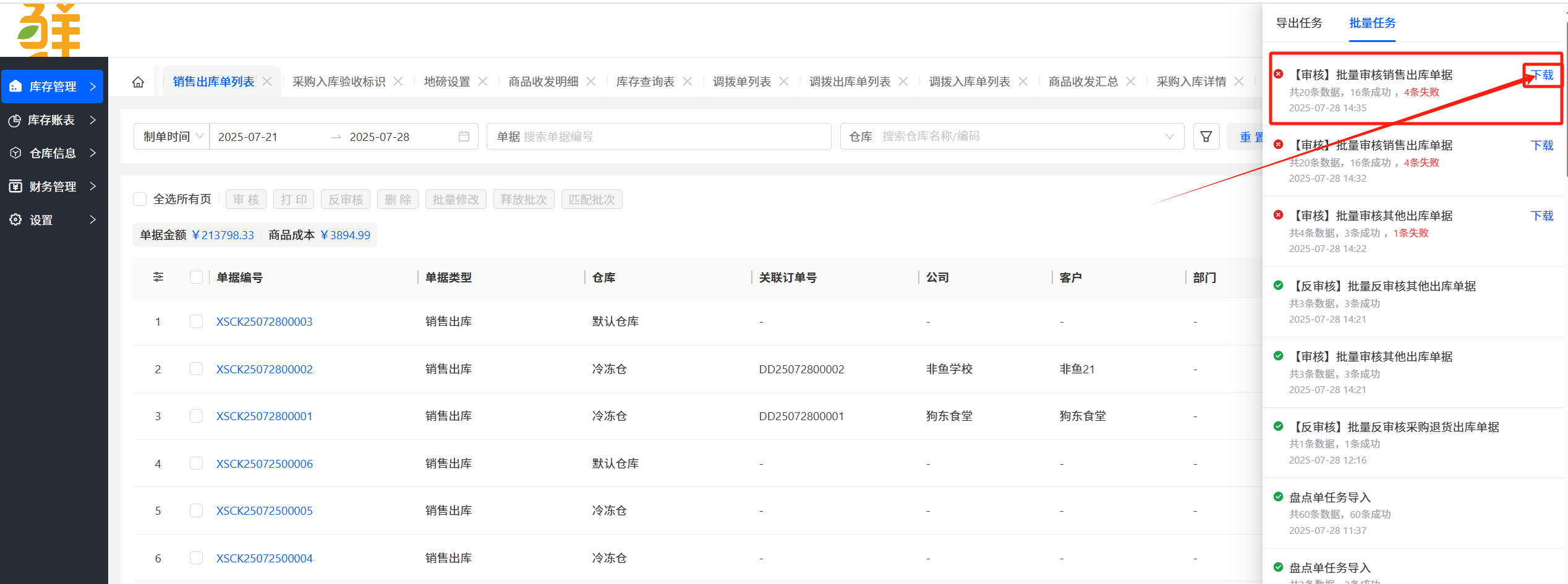Close the 调拨入库单列表 tab
The height and width of the screenshot is (584, 1568).
point(1023,82)
